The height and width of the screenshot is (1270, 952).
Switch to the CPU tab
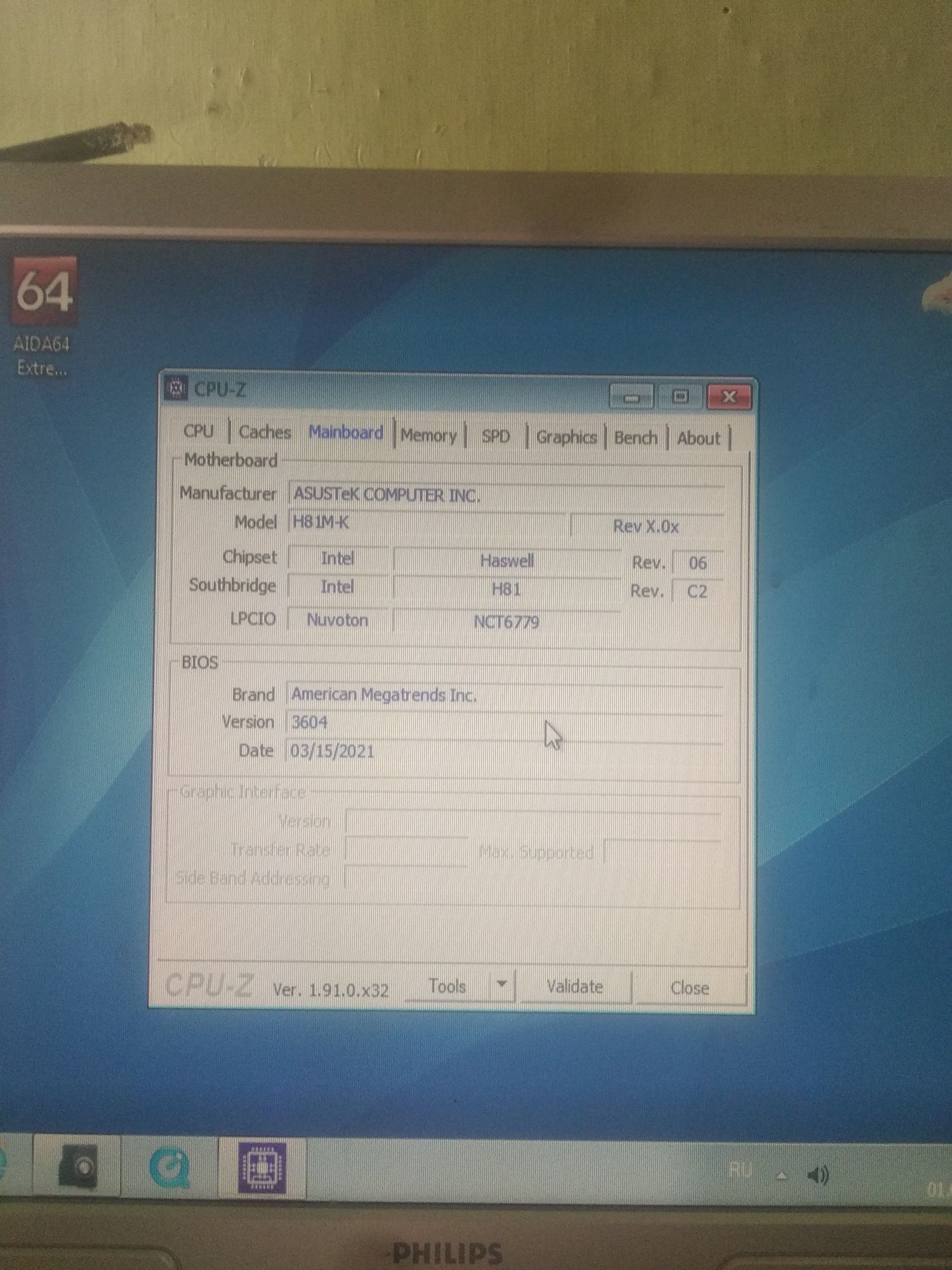point(199,431)
